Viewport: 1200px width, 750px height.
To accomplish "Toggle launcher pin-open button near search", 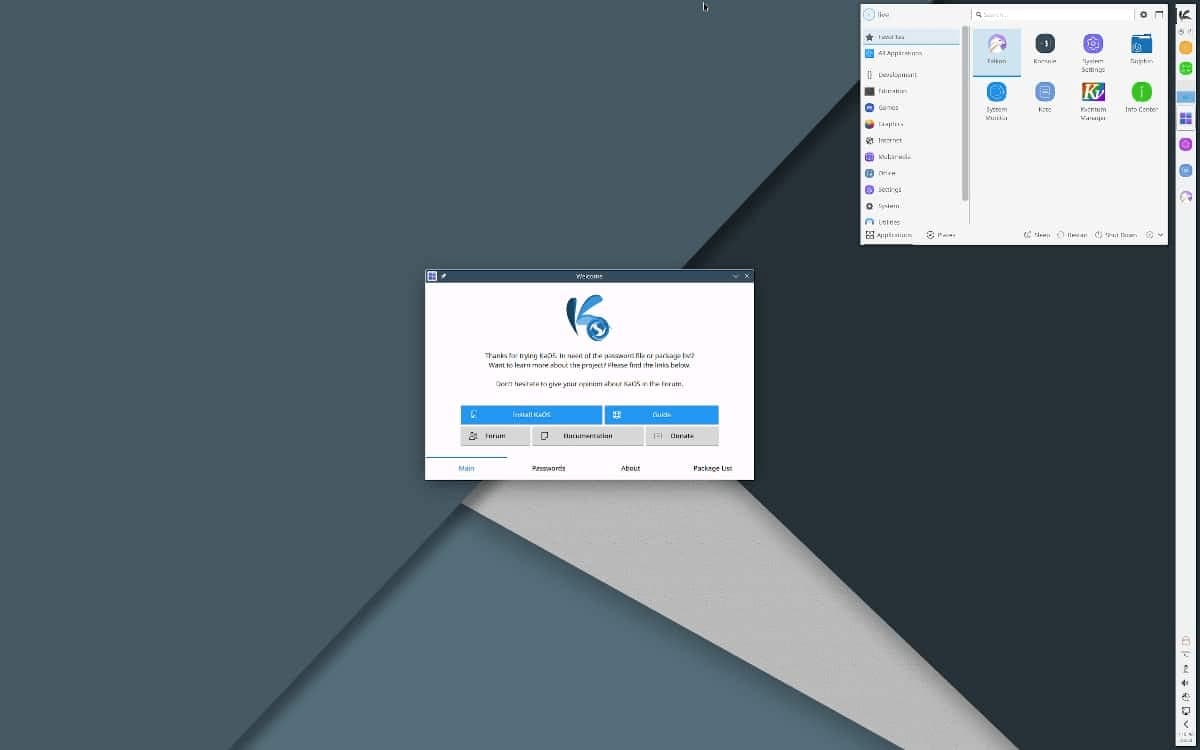I will coord(1159,14).
